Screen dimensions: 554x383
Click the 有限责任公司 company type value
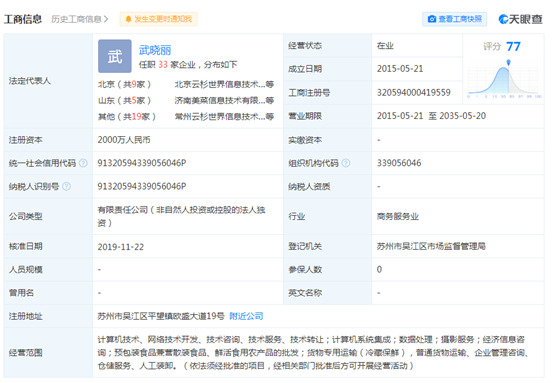pyautogui.click(x=181, y=216)
